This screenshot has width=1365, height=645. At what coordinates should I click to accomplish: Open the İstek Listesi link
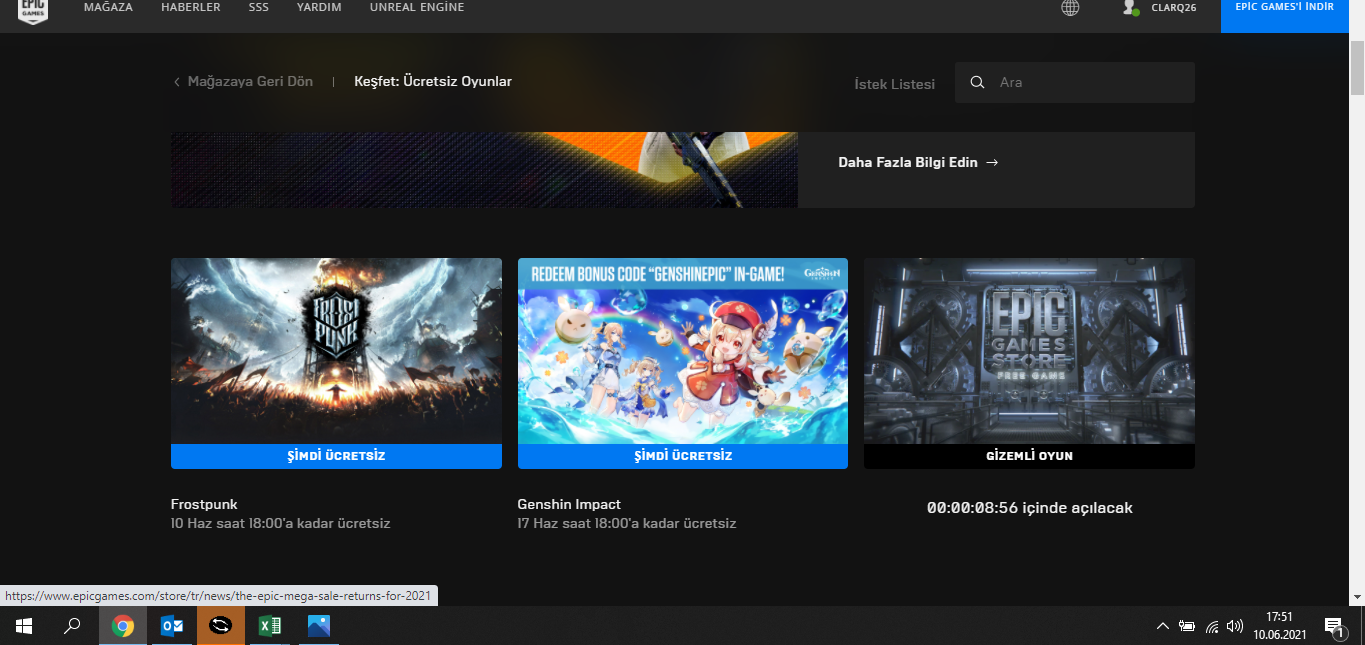(895, 84)
